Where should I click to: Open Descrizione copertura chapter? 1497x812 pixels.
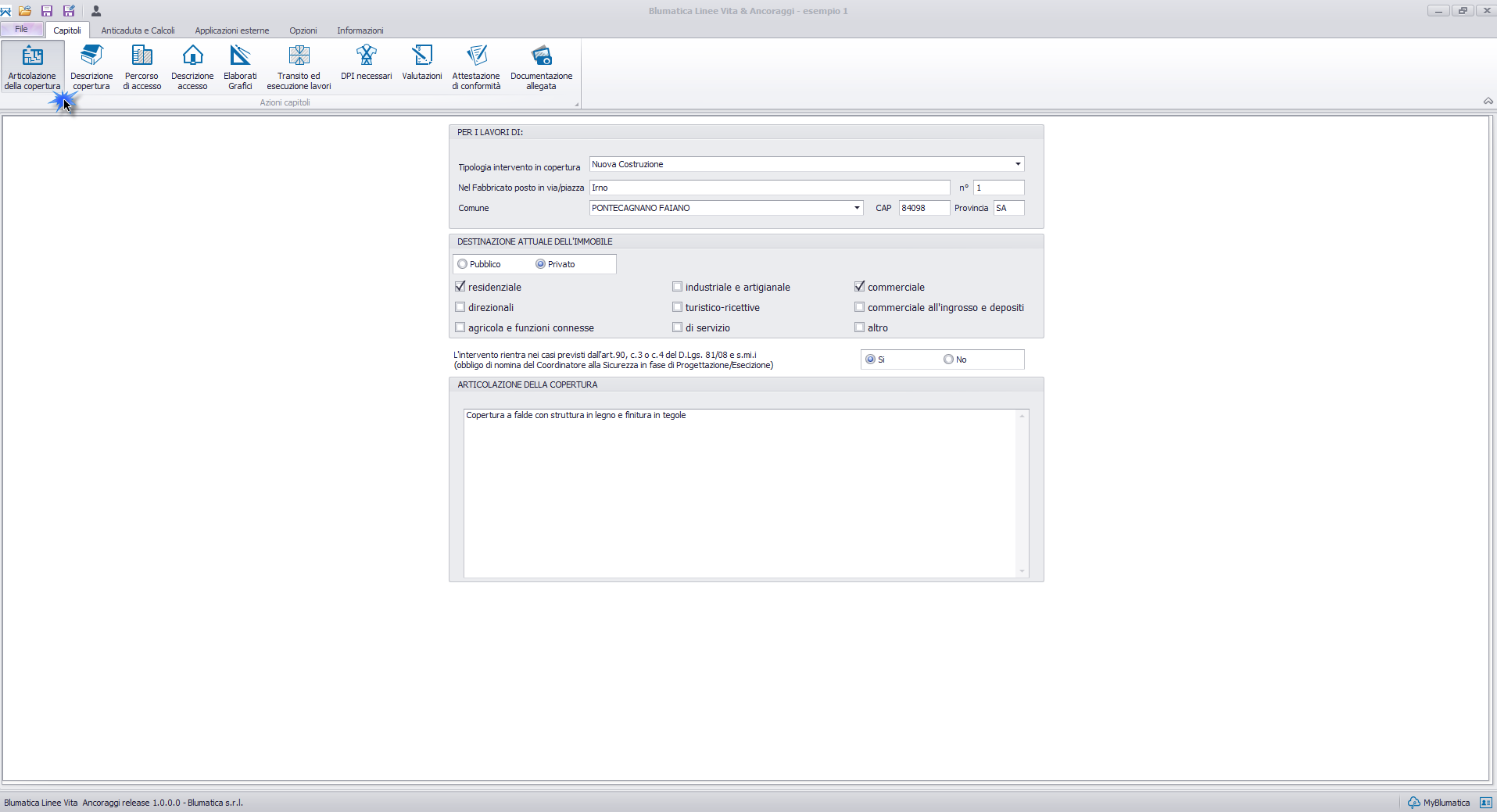coord(91,67)
